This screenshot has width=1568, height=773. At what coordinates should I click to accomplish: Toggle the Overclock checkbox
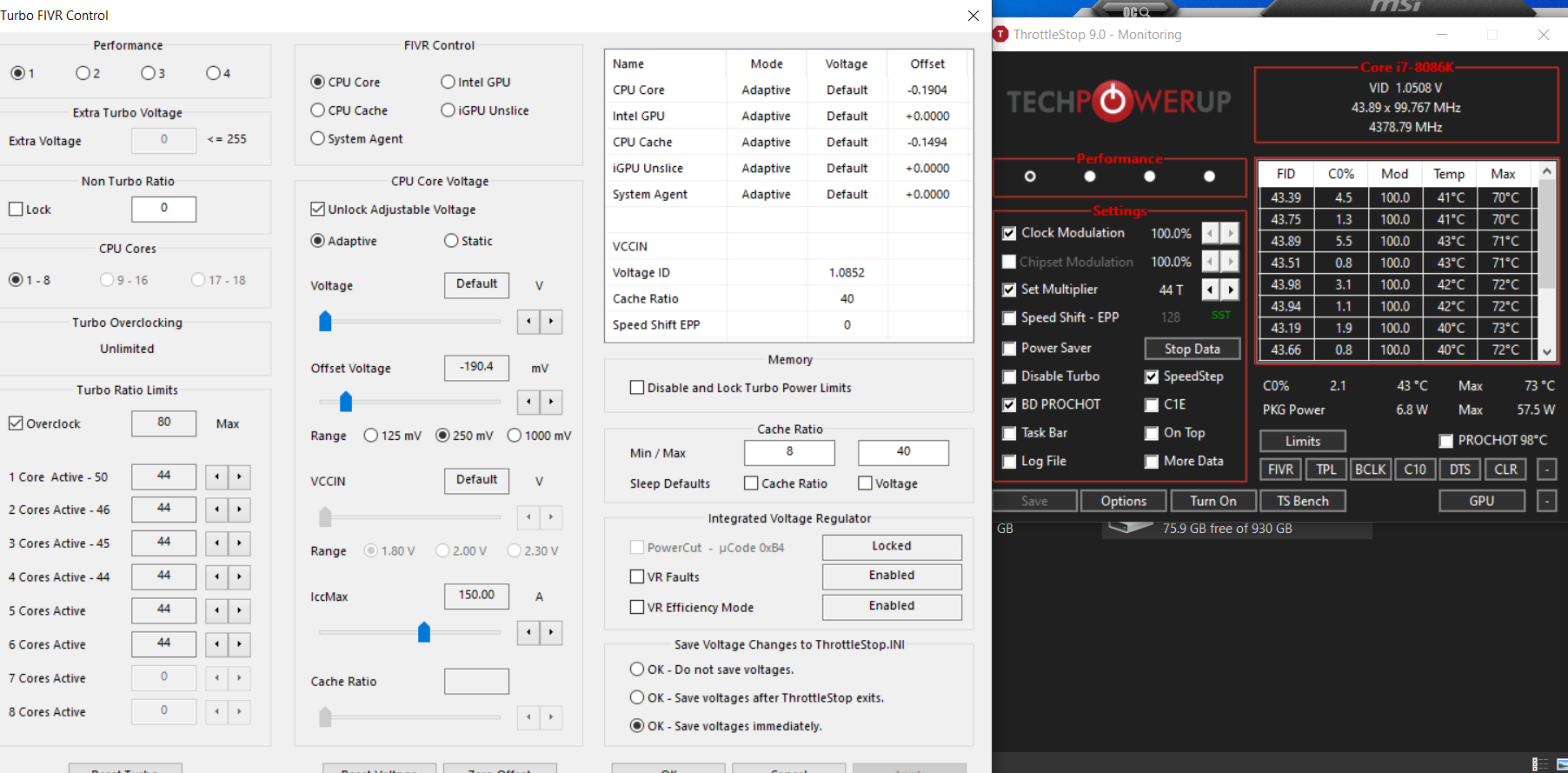(x=16, y=423)
